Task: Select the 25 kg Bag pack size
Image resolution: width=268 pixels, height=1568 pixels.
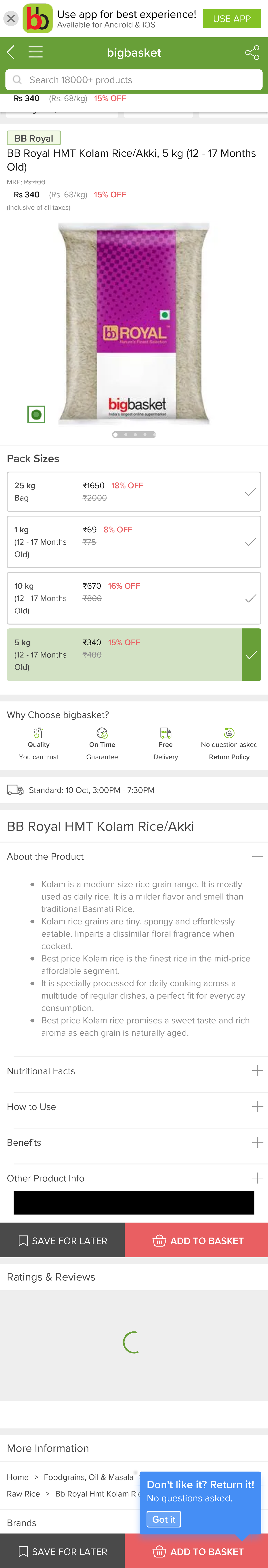Action: pyautogui.click(x=134, y=491)
